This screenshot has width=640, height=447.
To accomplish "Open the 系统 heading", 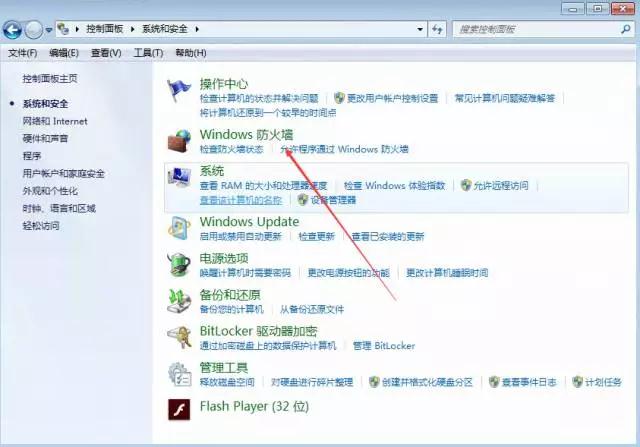I will 211,171.
